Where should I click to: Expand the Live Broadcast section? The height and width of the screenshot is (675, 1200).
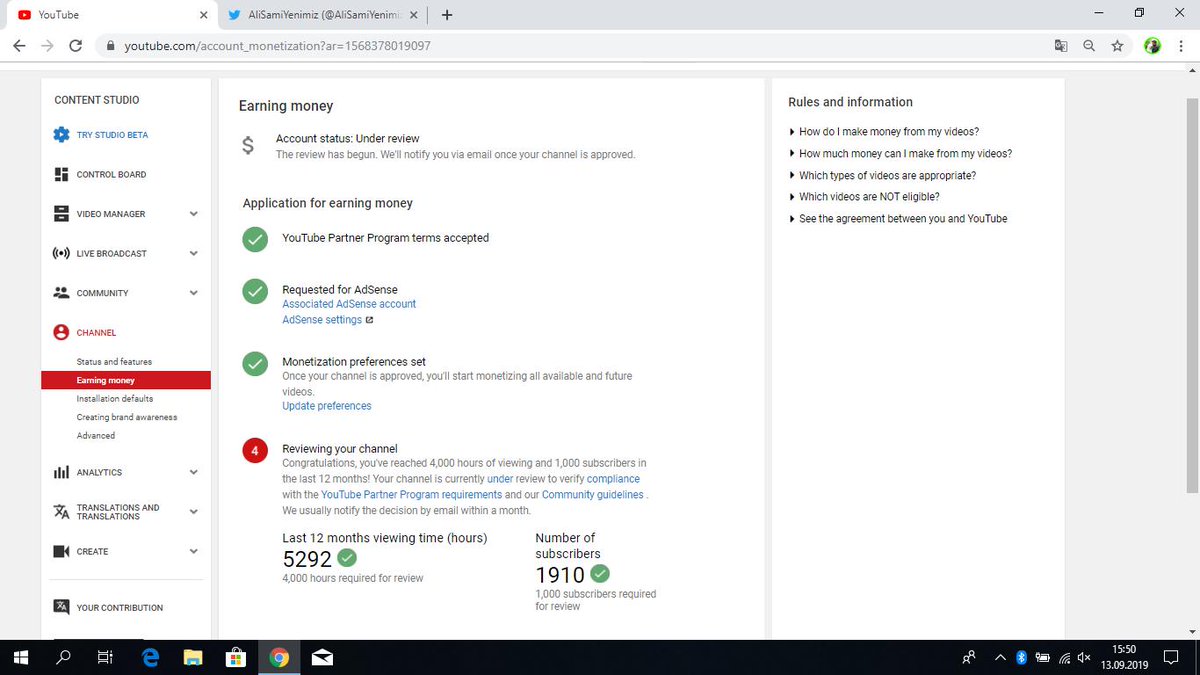[x=193, y=253]
